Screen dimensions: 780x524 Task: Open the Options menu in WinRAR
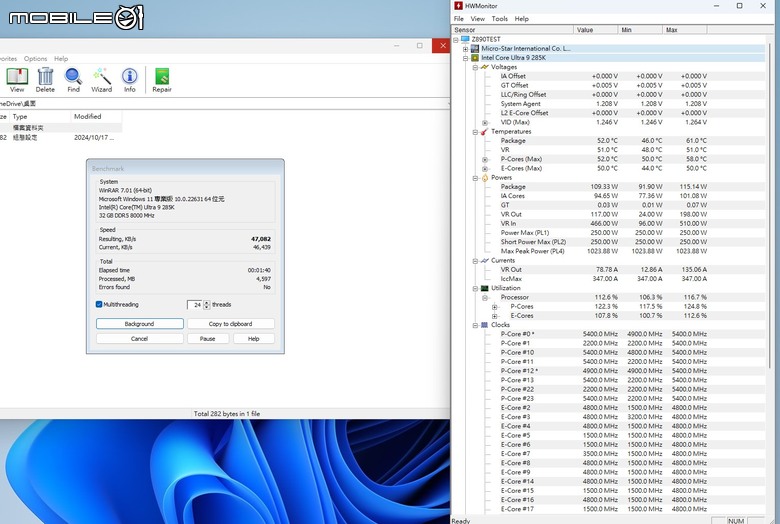click(35, 58)
